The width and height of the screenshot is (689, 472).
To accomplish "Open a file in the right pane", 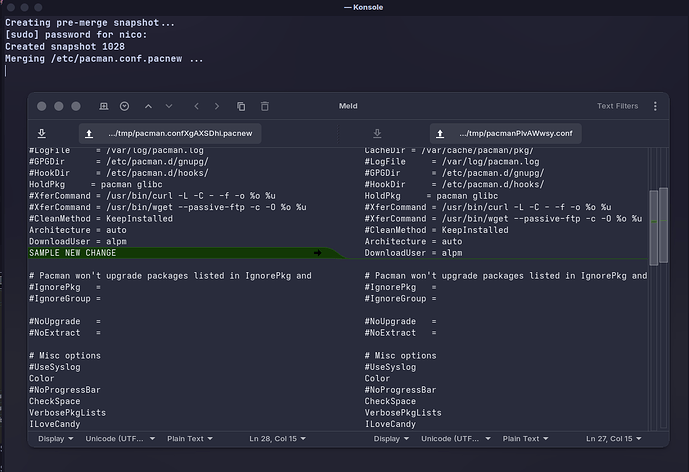I will tap(506, 134).
